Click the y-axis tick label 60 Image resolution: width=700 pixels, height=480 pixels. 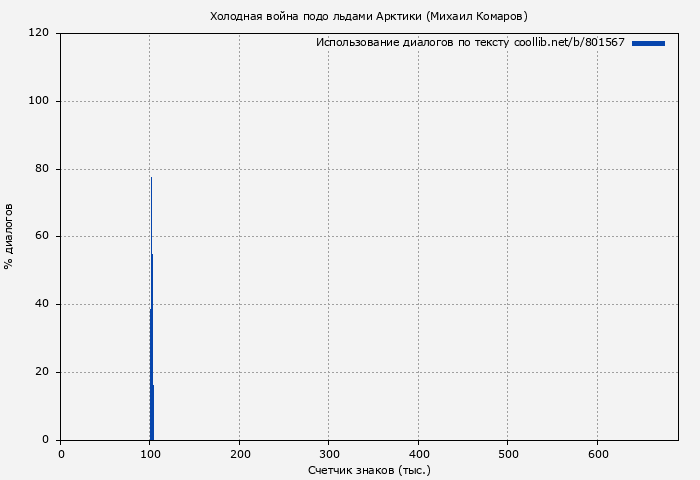coord(43,237)
